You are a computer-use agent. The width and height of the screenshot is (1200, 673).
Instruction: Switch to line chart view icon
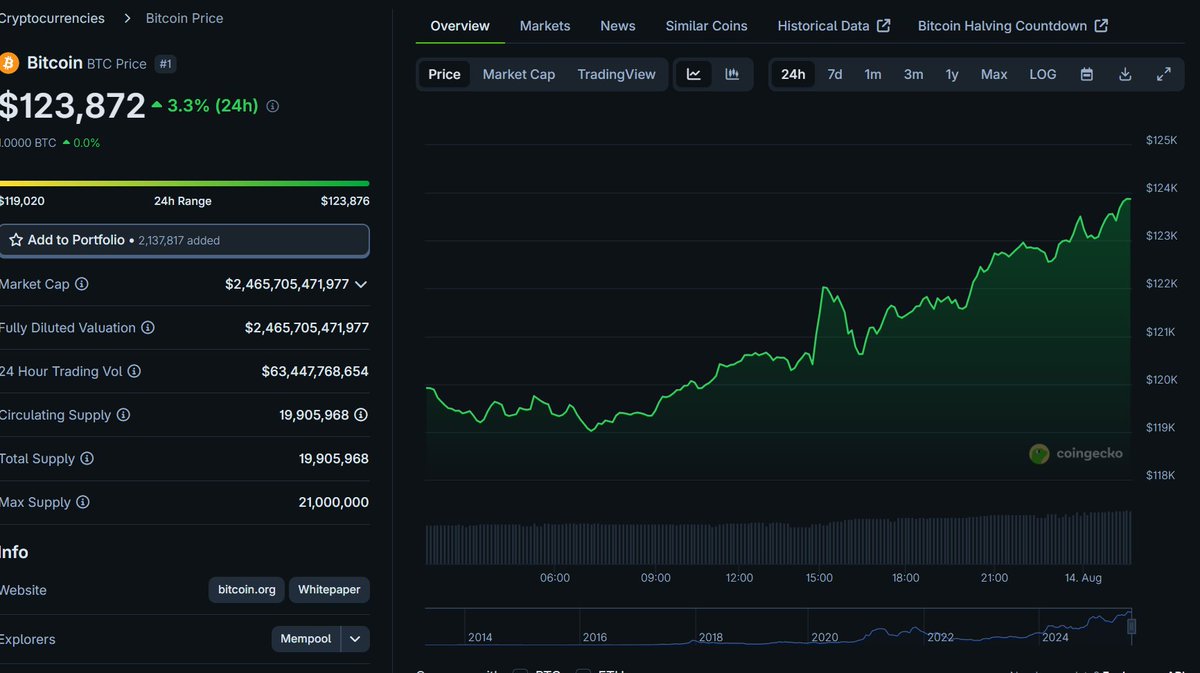(x=694, y=74)
